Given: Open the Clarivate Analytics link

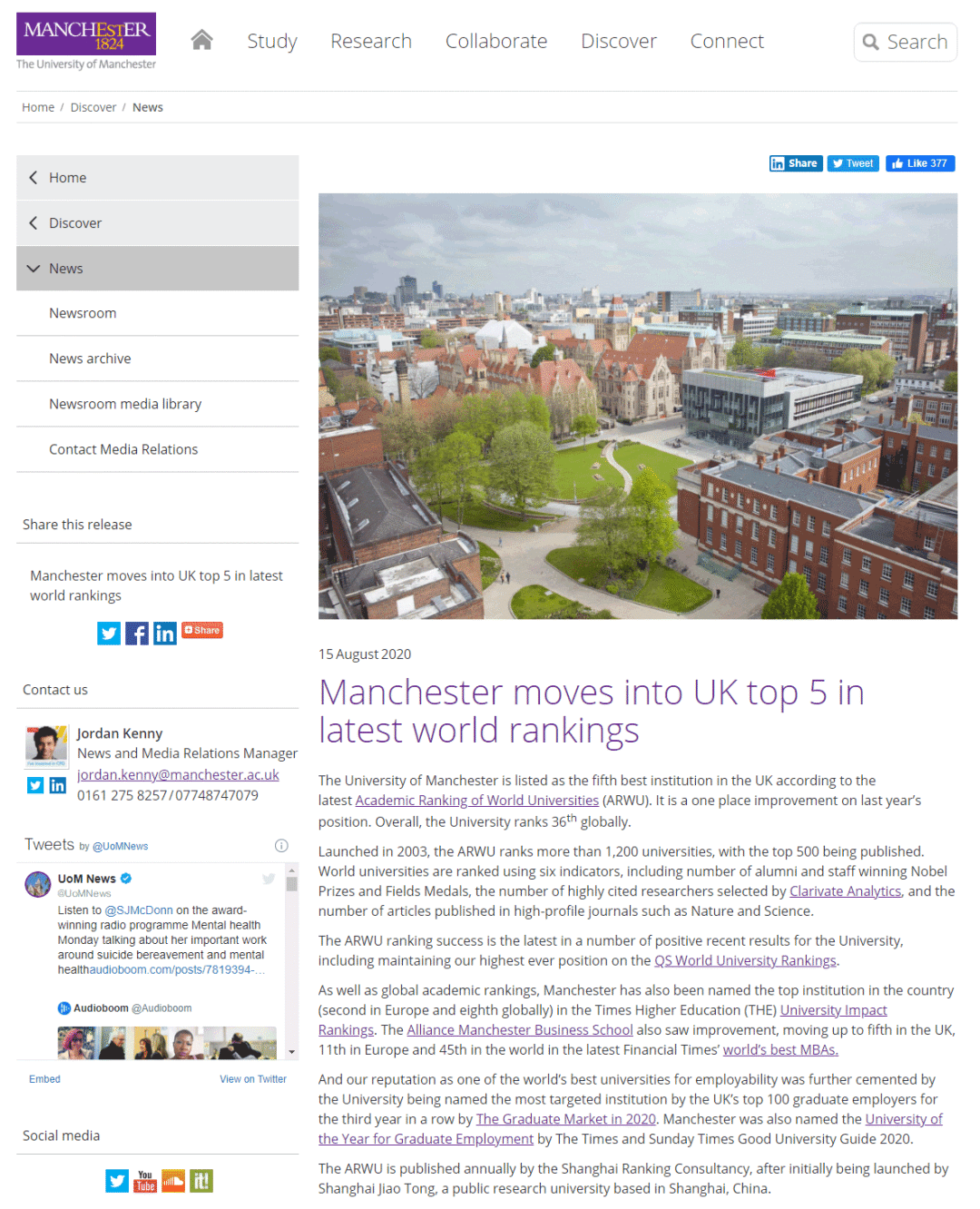Looking at the screenshot, I should tap(846, 891).
